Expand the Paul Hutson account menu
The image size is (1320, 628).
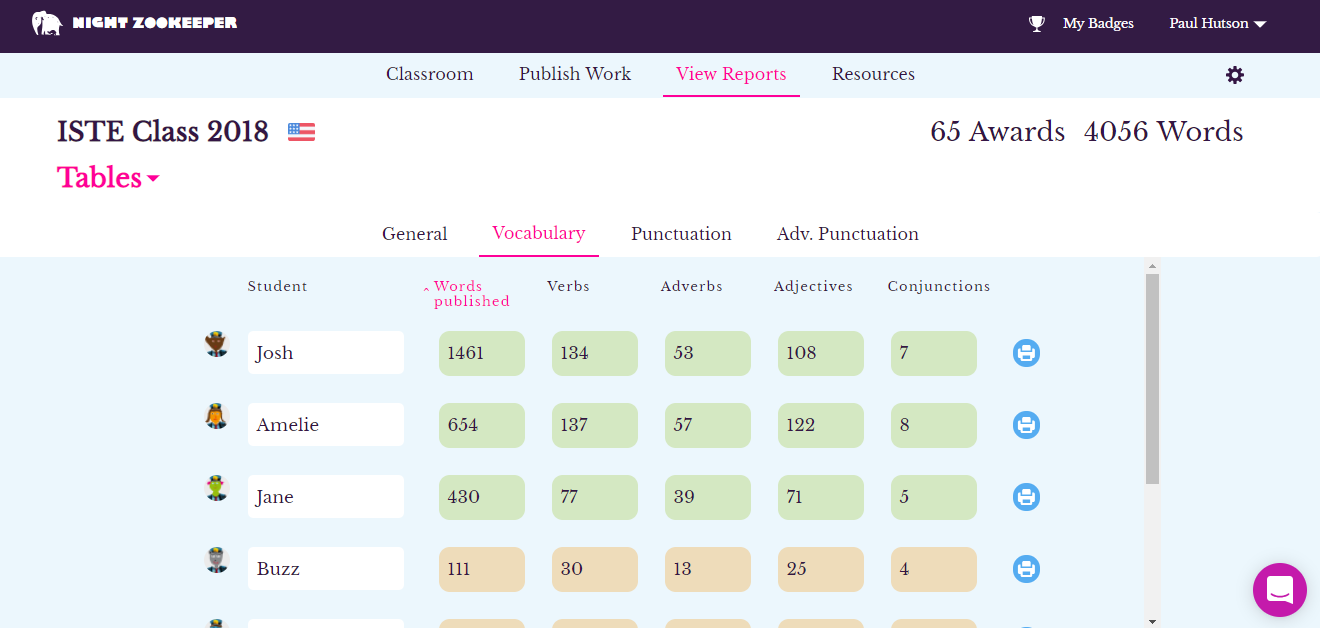[x=1217, y=23]
